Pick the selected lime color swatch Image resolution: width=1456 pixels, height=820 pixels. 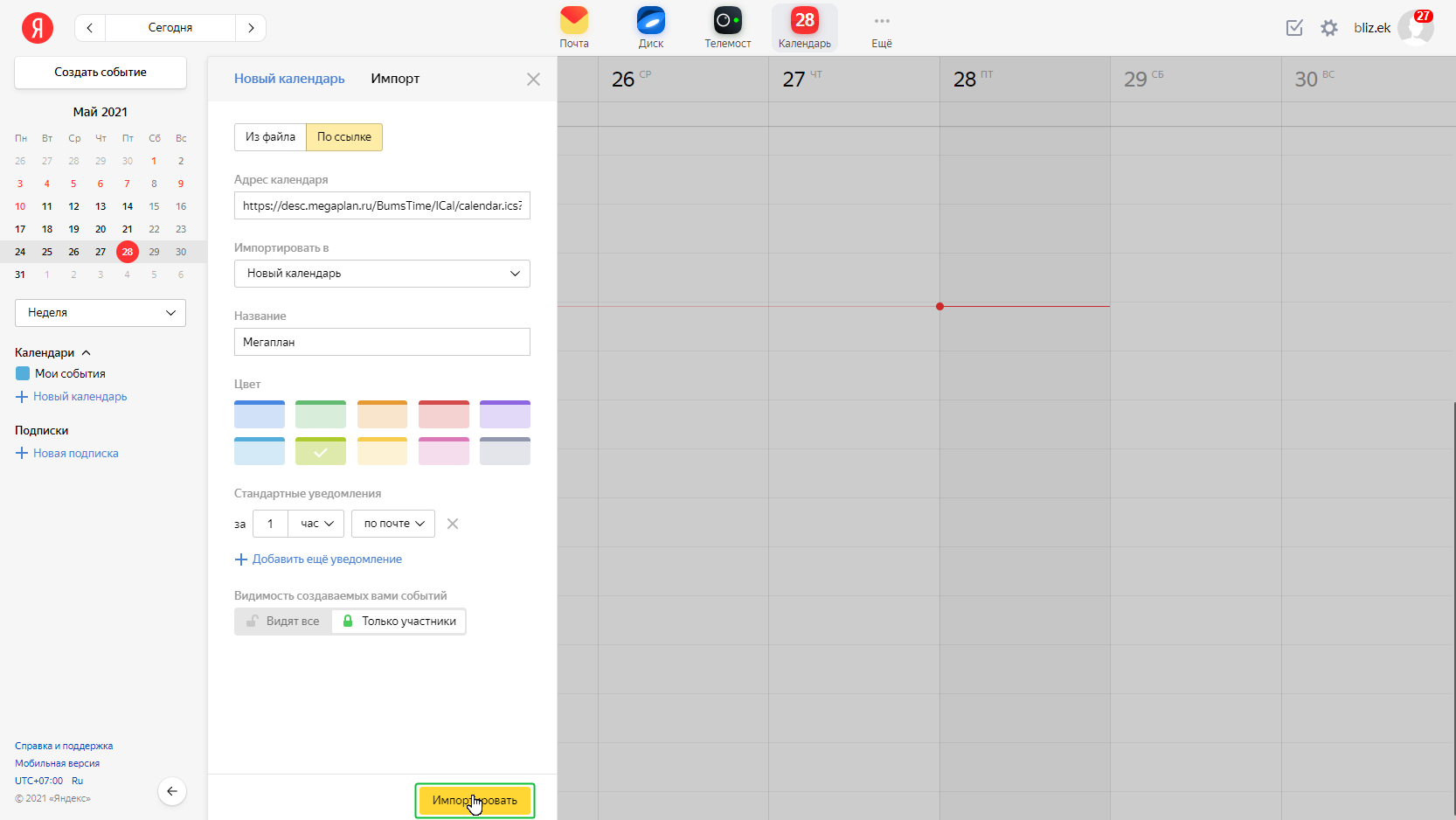(x=321, y=451)
